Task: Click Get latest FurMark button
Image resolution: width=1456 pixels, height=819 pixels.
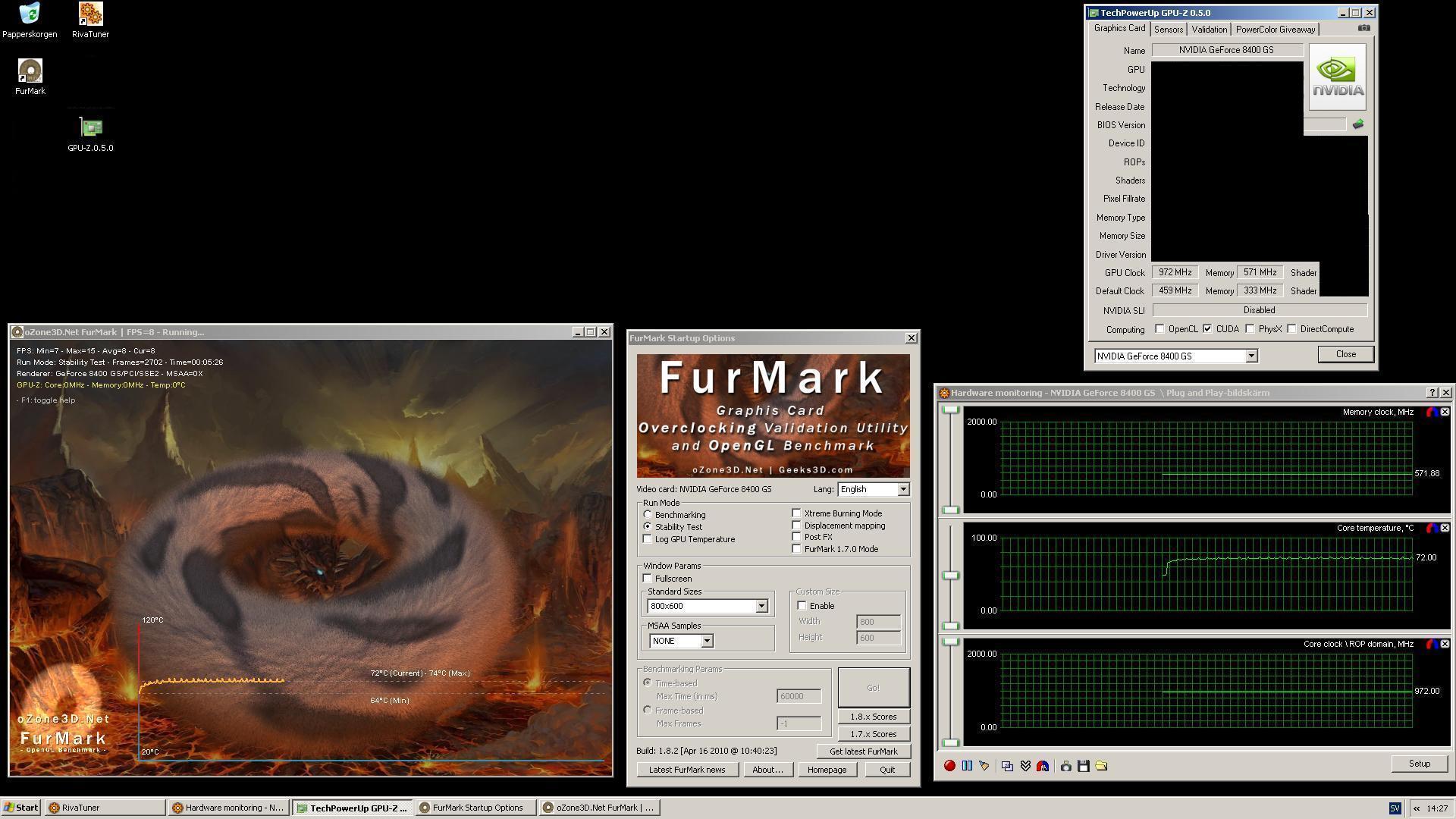Action: [863, 752]
